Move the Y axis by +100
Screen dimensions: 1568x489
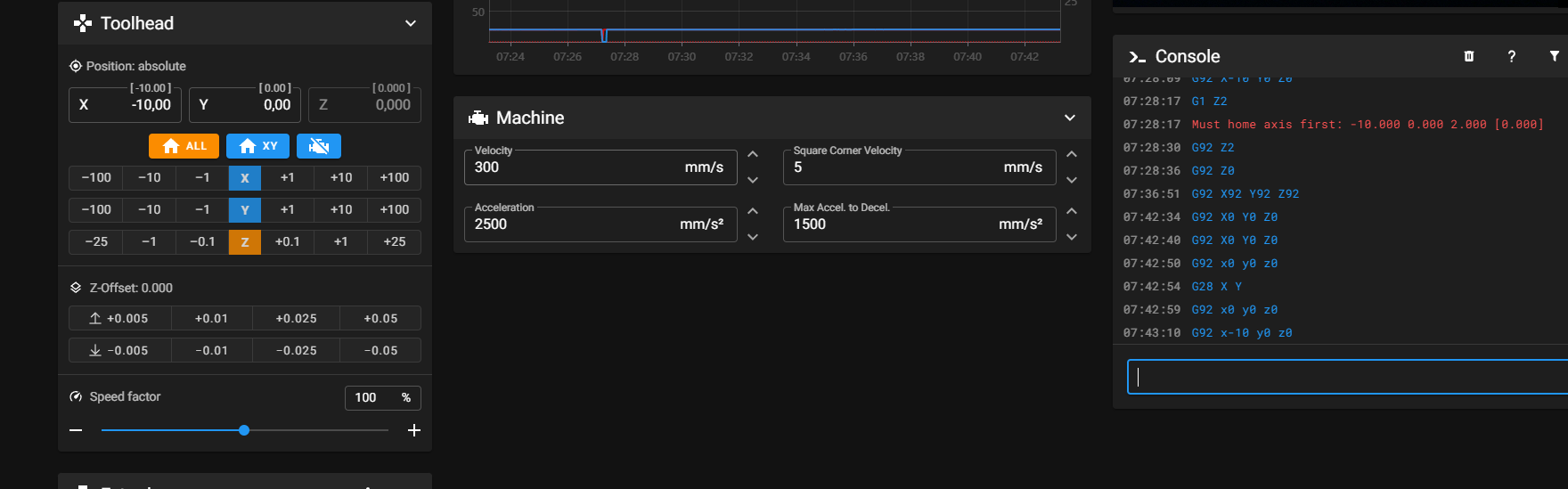(x=395, y=210)
